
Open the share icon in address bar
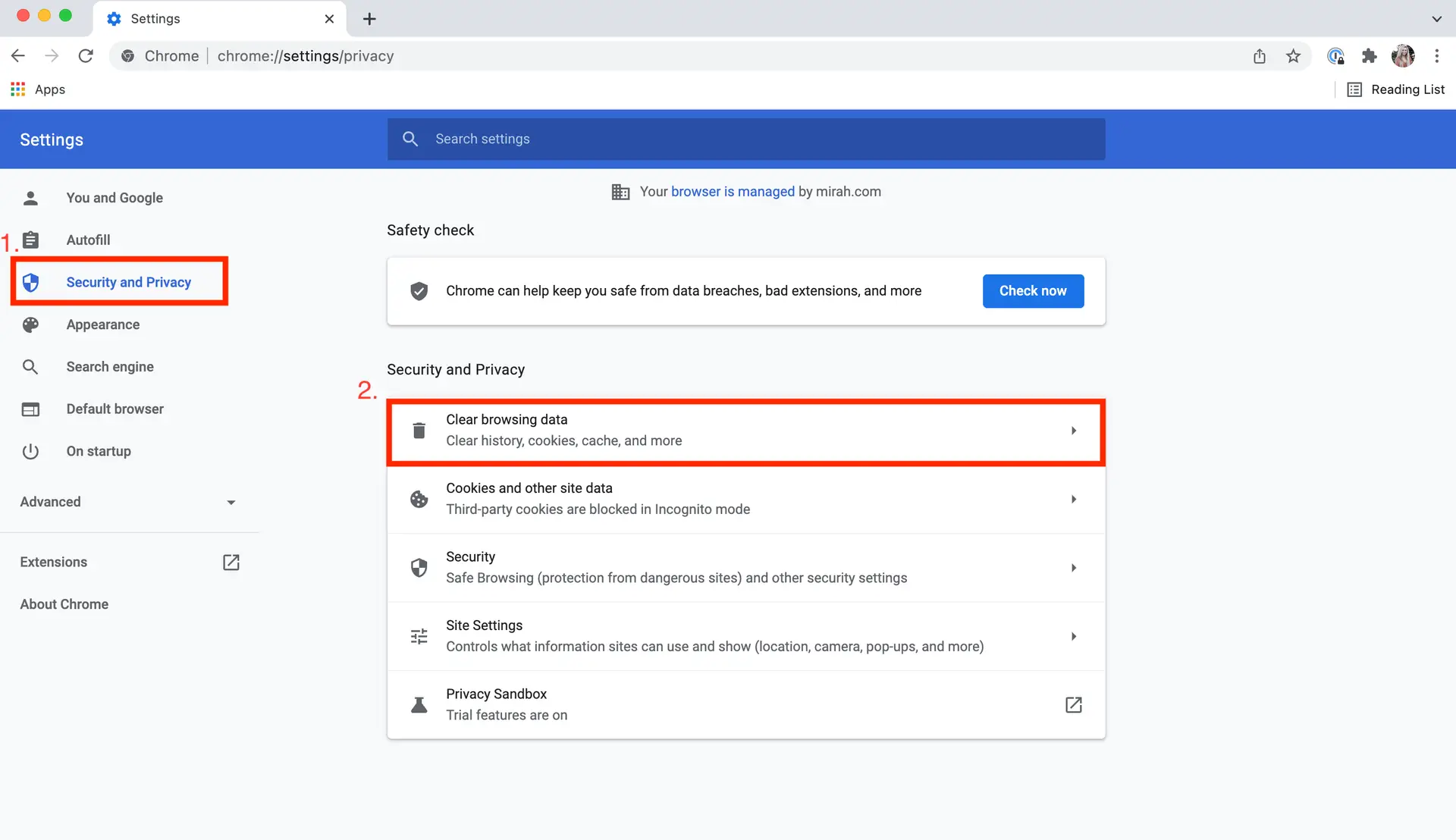(1260, 56)
